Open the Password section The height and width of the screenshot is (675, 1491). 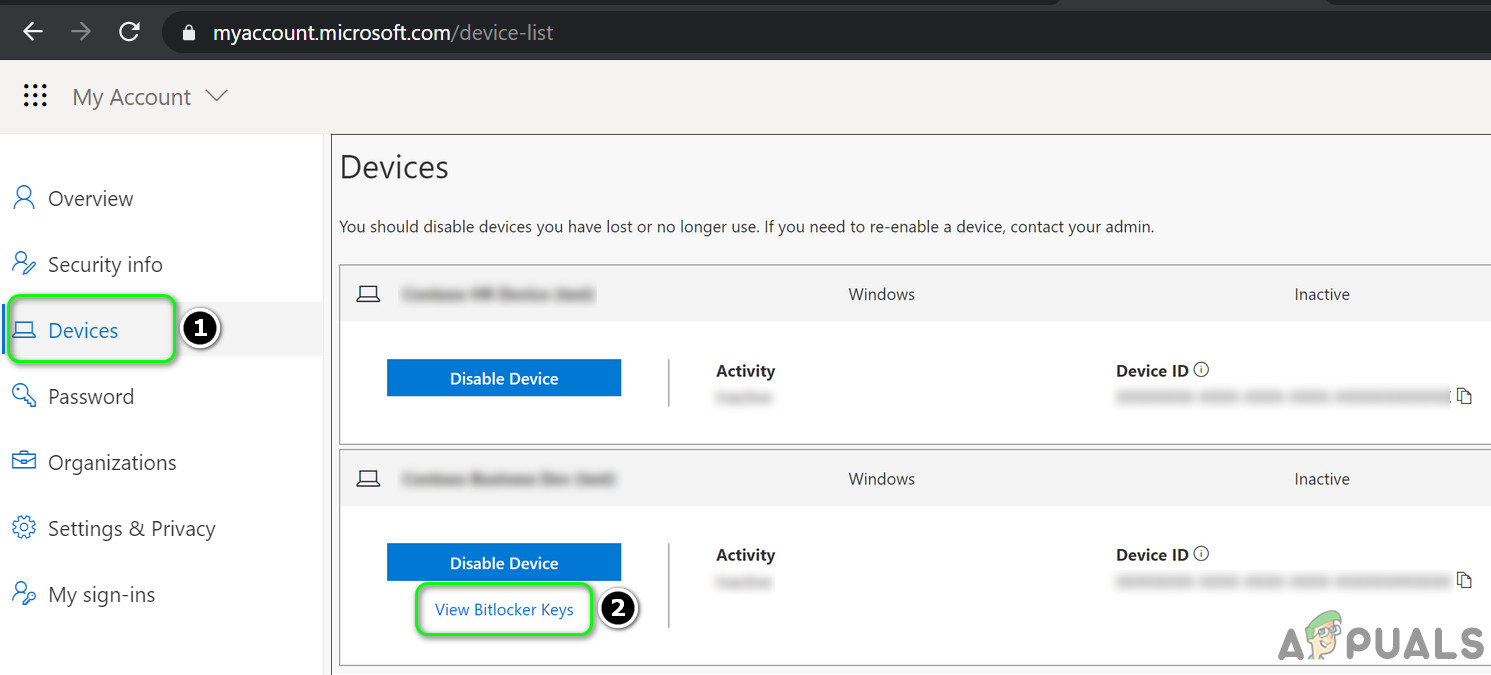pos(90,396)
